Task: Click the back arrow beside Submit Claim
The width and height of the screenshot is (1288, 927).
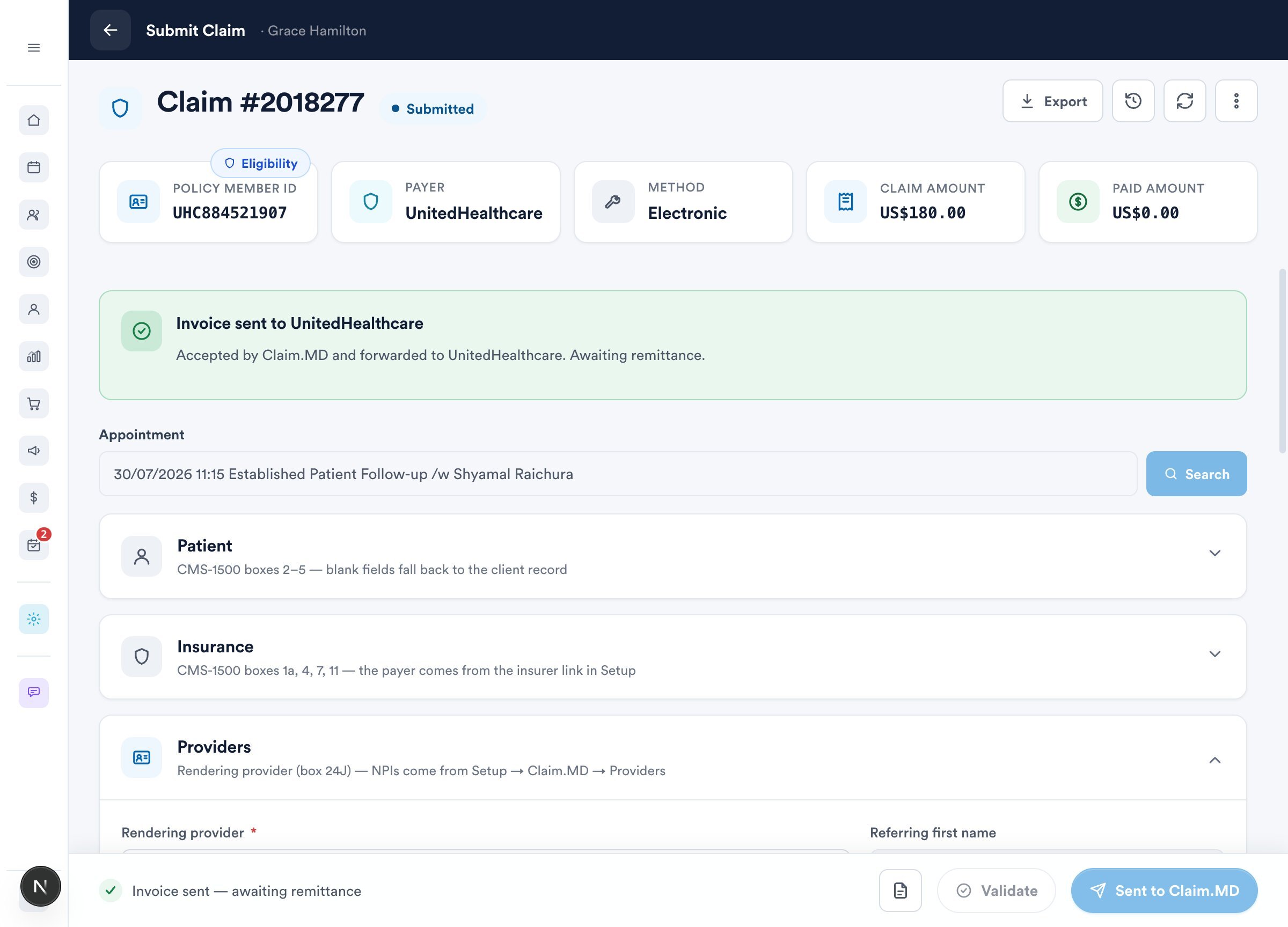Action: tap(110, 30)
